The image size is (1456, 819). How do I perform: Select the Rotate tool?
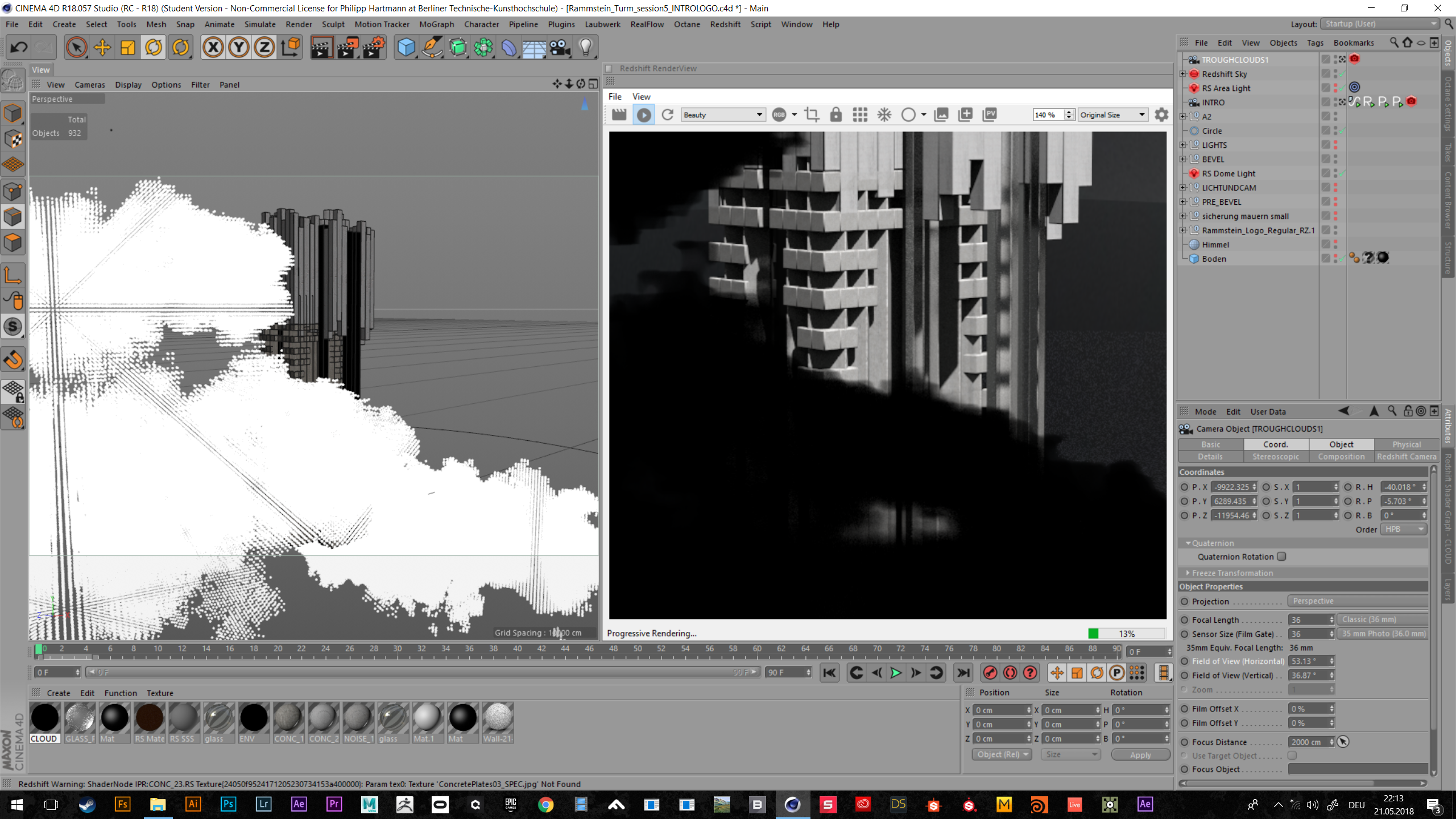coord(154,48)
